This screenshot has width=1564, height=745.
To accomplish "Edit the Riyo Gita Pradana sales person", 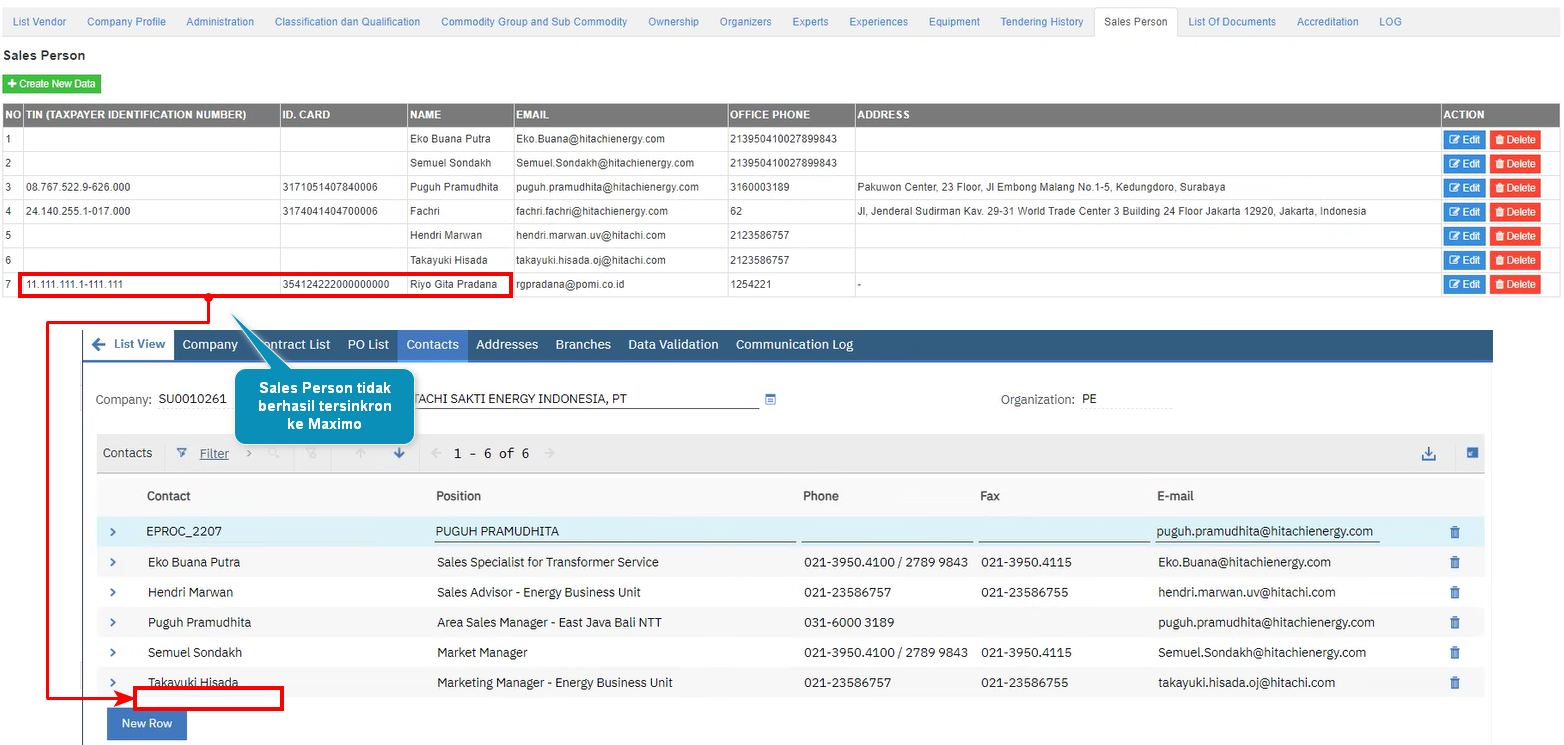I will coord(1464,284).
